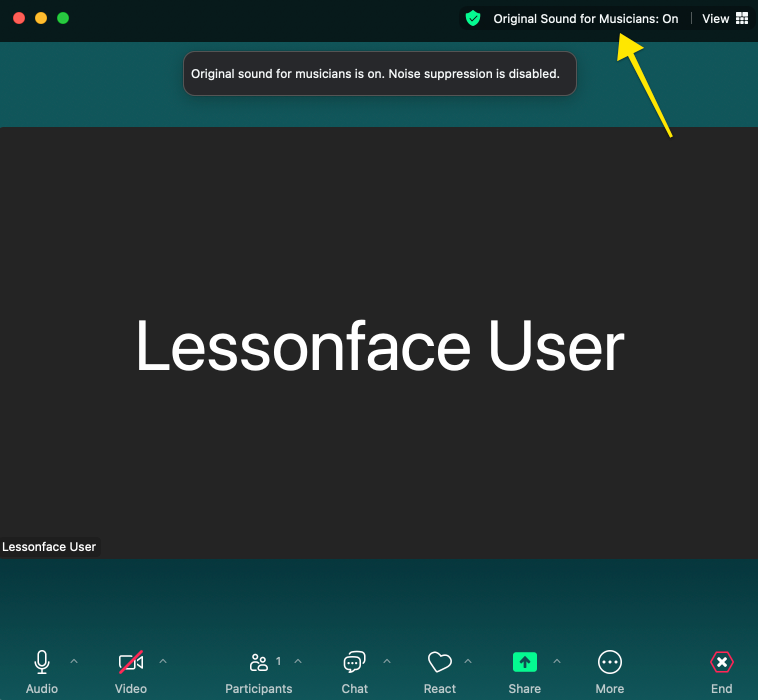
Task: Open the More options ellipsis icon
Action: click(609, 663)
